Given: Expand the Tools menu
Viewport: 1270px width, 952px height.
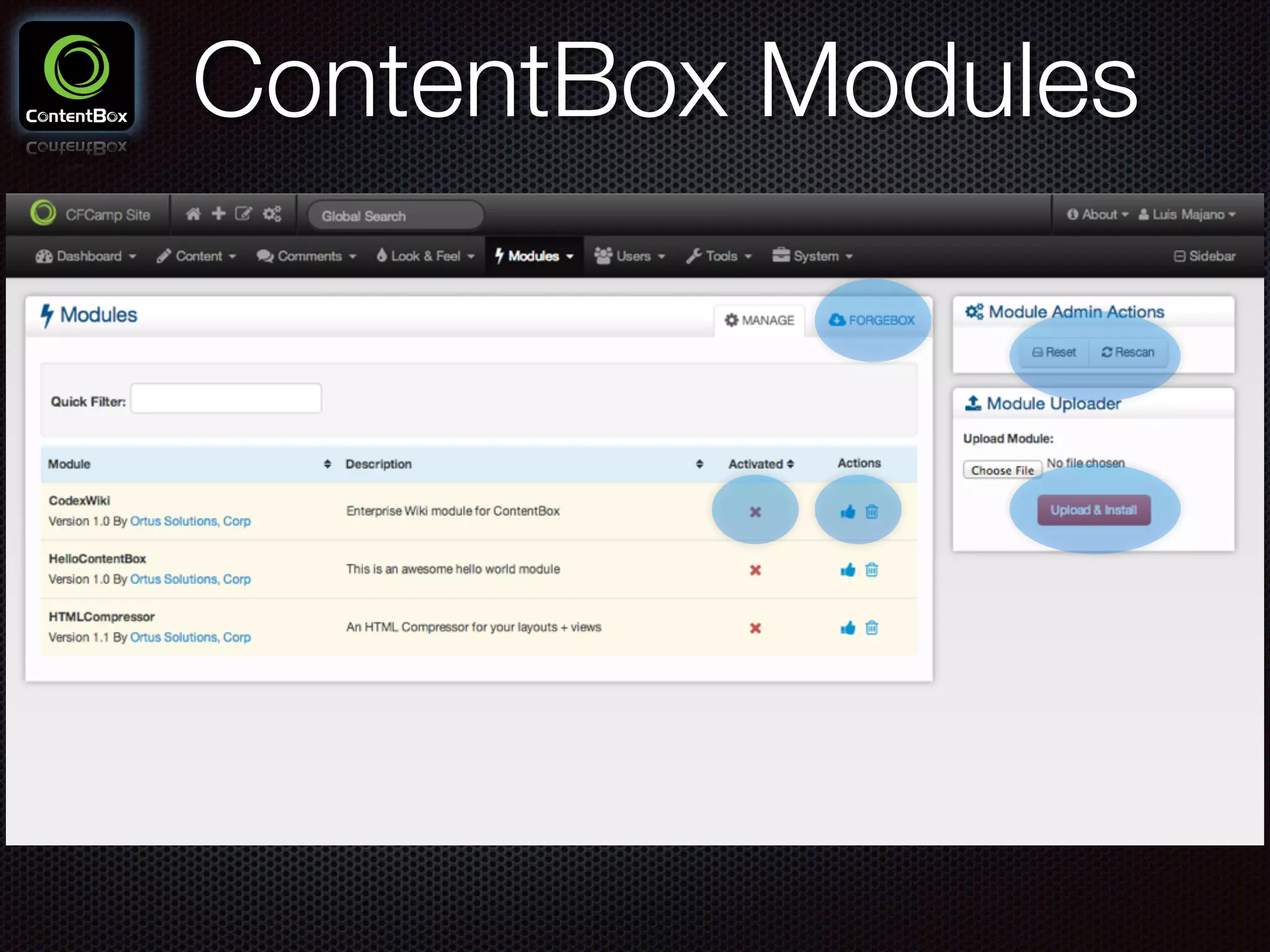Looking at the screenshot, I should coord(719,257).
